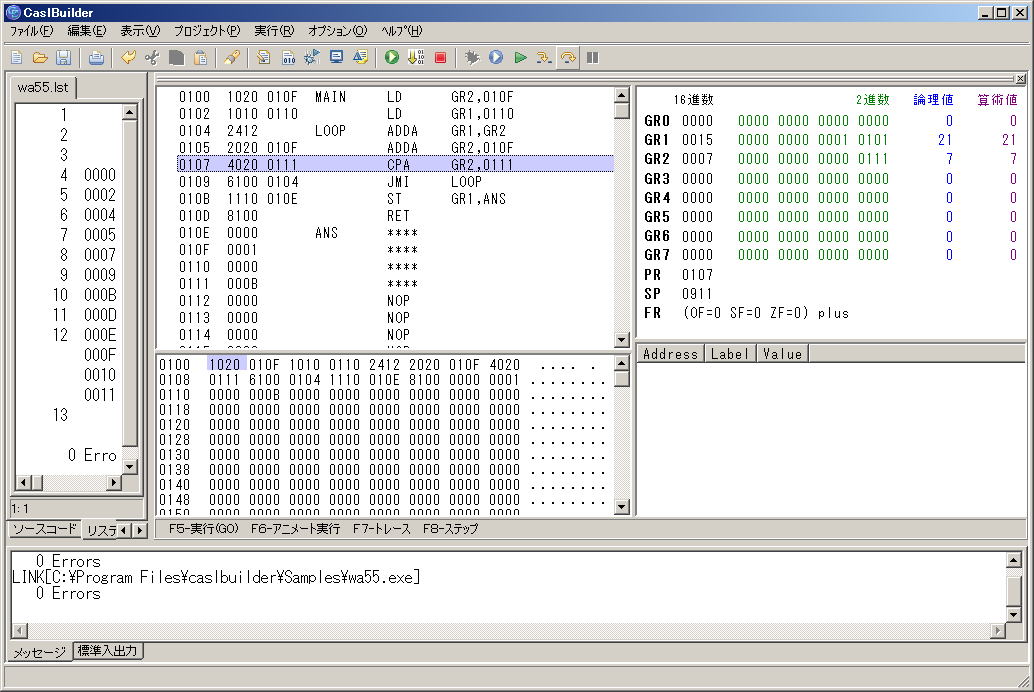Select the wa55.lst file tab
Screen dimensions: 1034x692
point(42,87)
